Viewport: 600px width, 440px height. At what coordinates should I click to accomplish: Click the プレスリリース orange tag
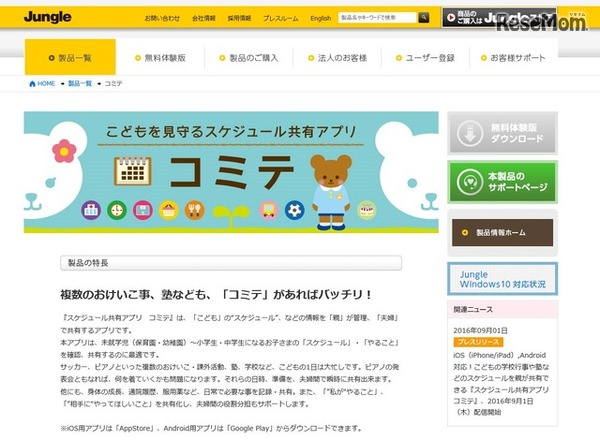click(x=478, y=342)
